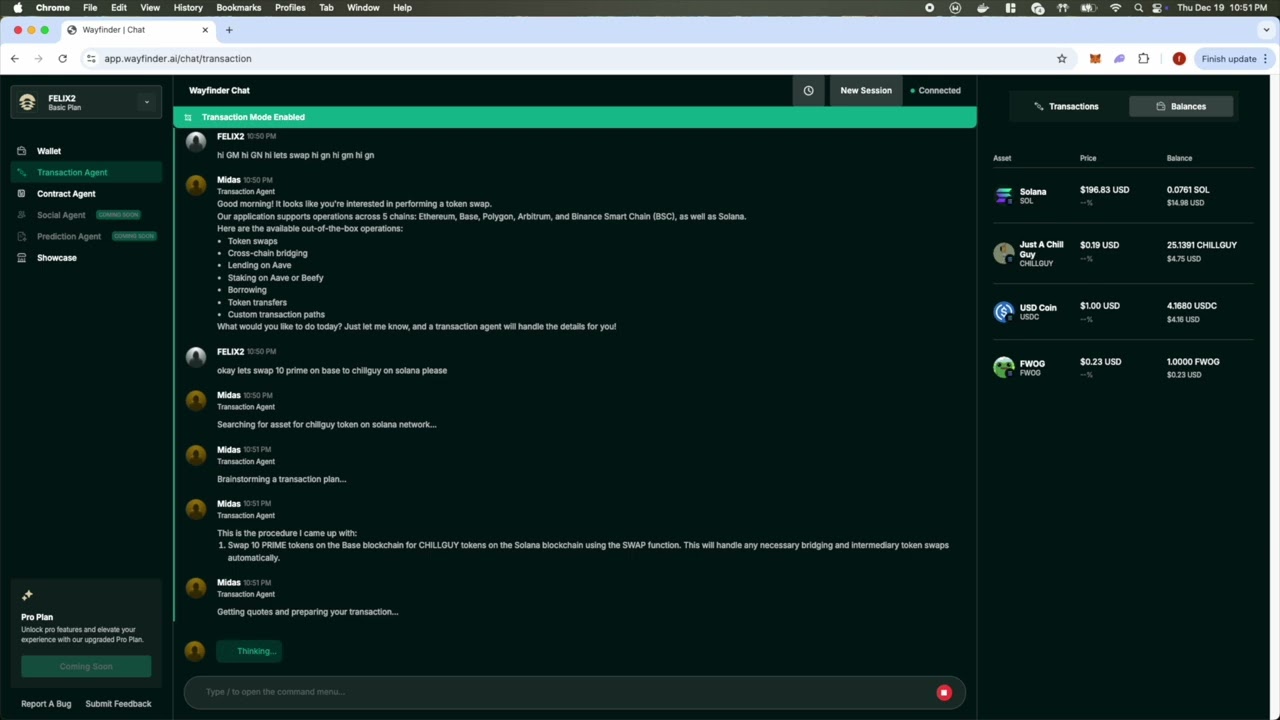Click the address bar URL
The image size is (1280, 720).
pos(178,59)
